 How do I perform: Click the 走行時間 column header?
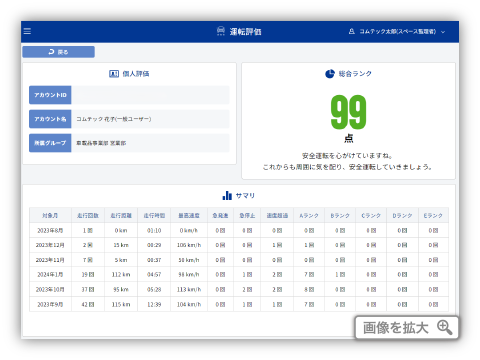[154, 216]
